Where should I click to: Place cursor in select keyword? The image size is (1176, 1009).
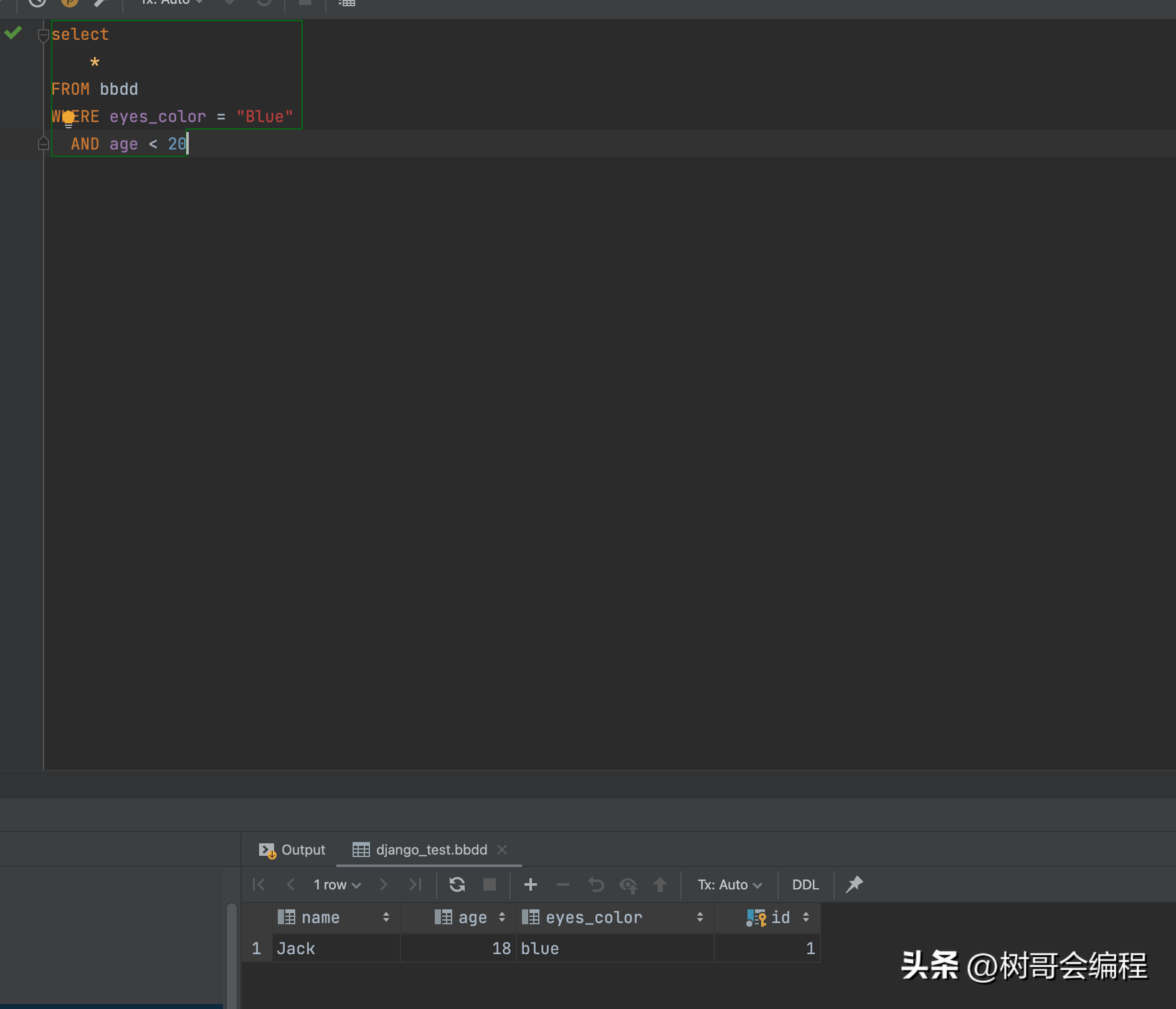80,35
